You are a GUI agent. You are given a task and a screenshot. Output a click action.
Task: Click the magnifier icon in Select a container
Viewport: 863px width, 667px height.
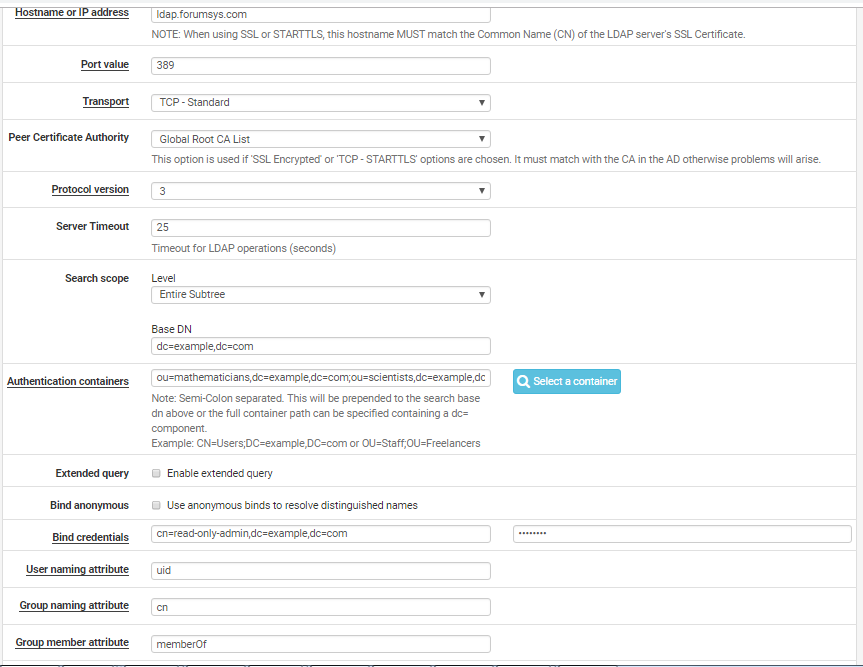(x=524, y=381)
